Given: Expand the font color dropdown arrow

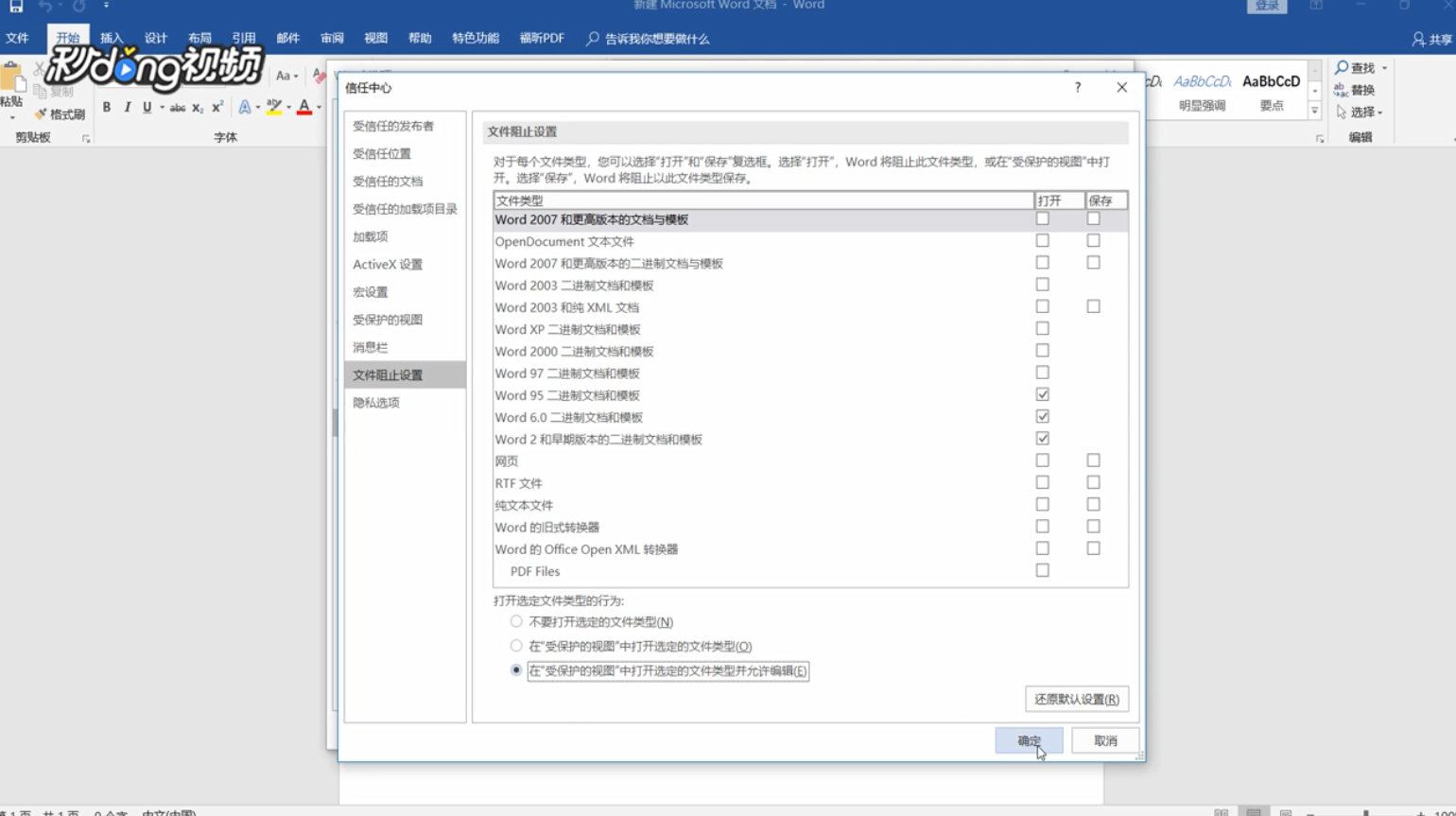Looking at the screenshot, I should 319,108.
